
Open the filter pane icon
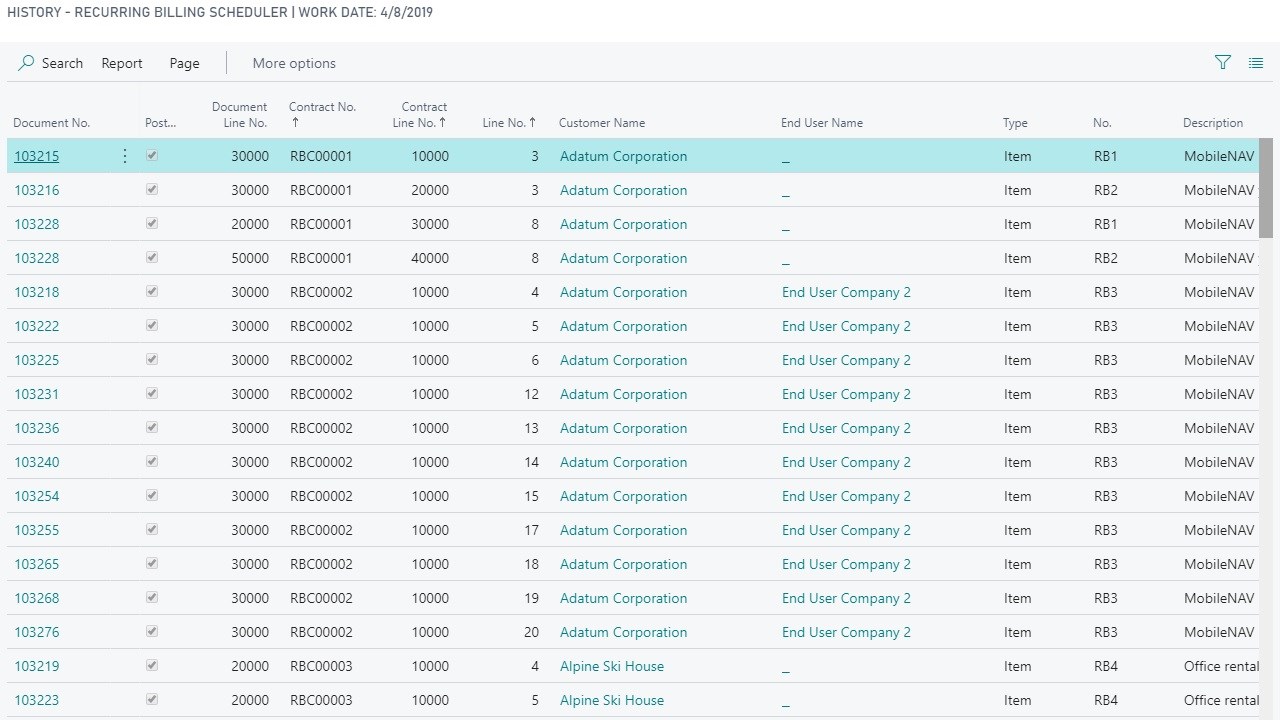tap(1222, 62)
